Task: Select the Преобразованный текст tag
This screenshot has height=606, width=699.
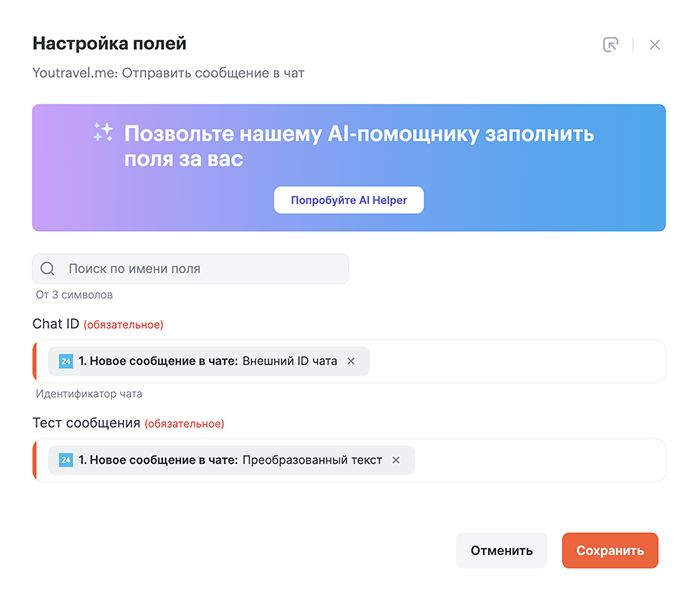Action: pos(231,460)
